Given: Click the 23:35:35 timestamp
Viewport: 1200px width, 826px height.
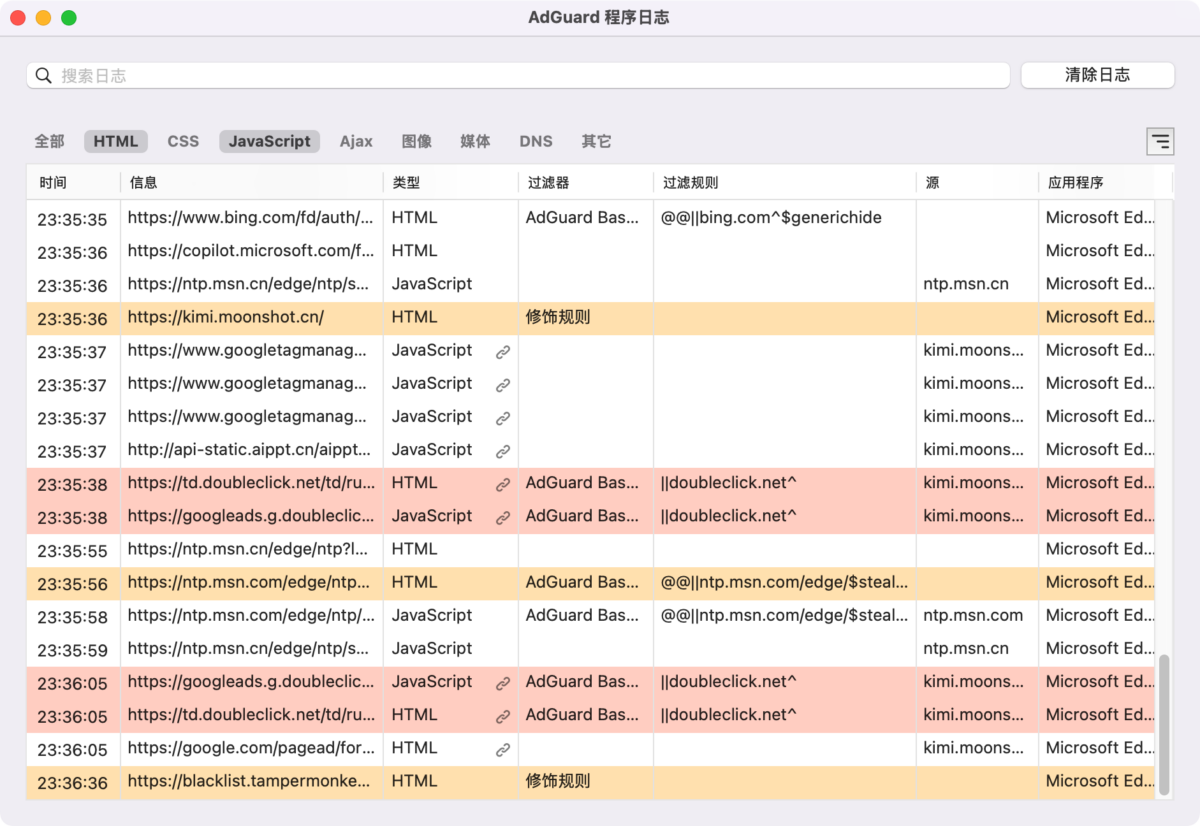Looking at the screenshot, I should tap(72, 219).
